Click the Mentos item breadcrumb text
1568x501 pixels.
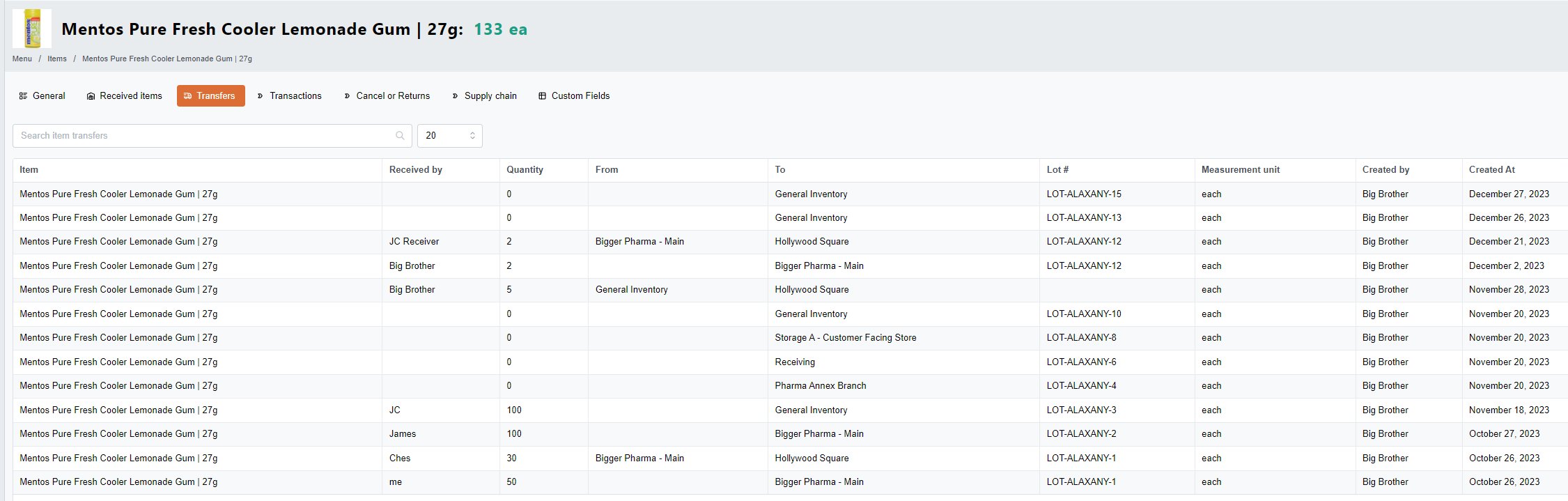point(167,59)
